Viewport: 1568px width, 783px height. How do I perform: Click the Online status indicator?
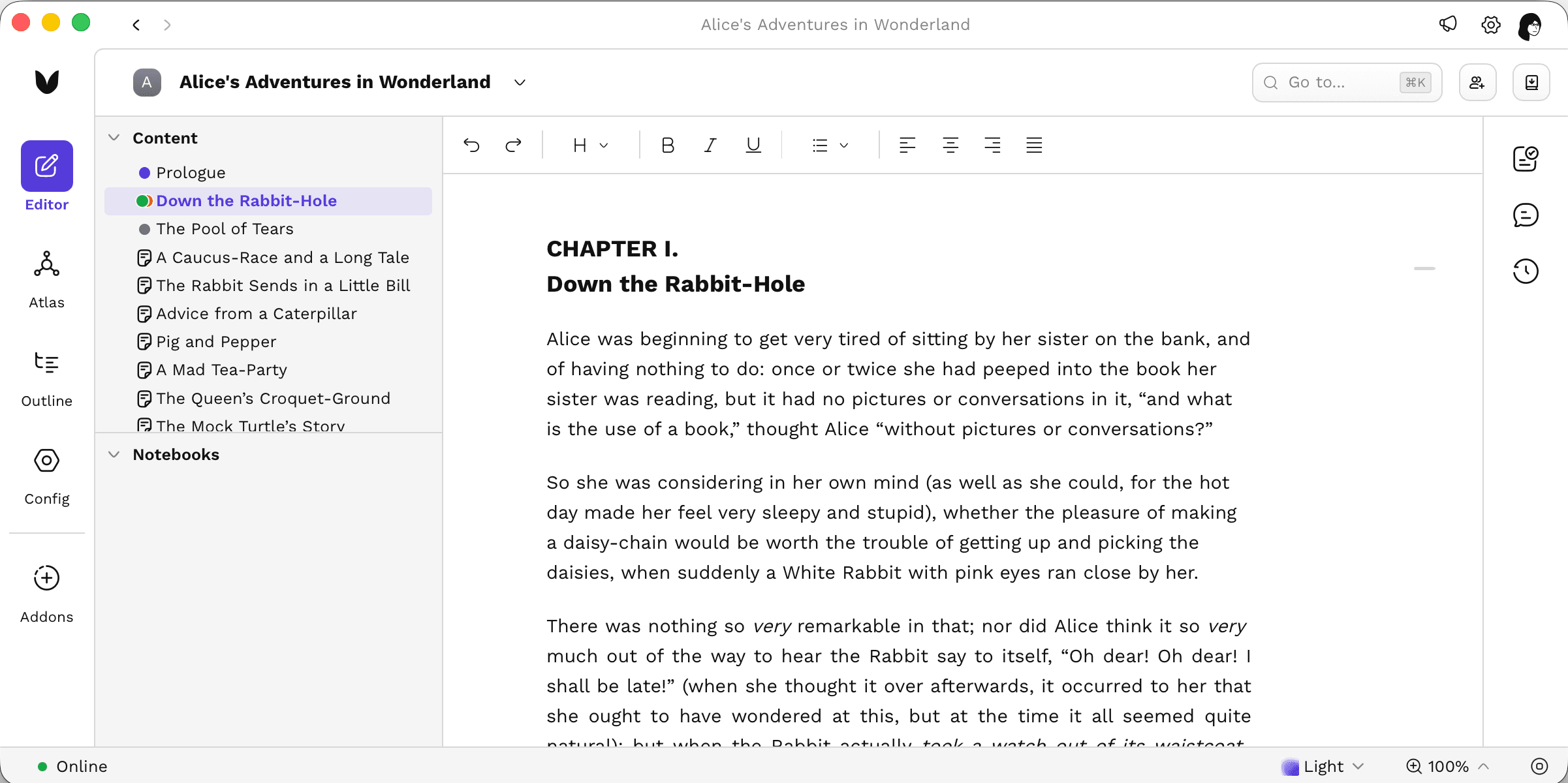pyautogui.click(x=72, y=766)
